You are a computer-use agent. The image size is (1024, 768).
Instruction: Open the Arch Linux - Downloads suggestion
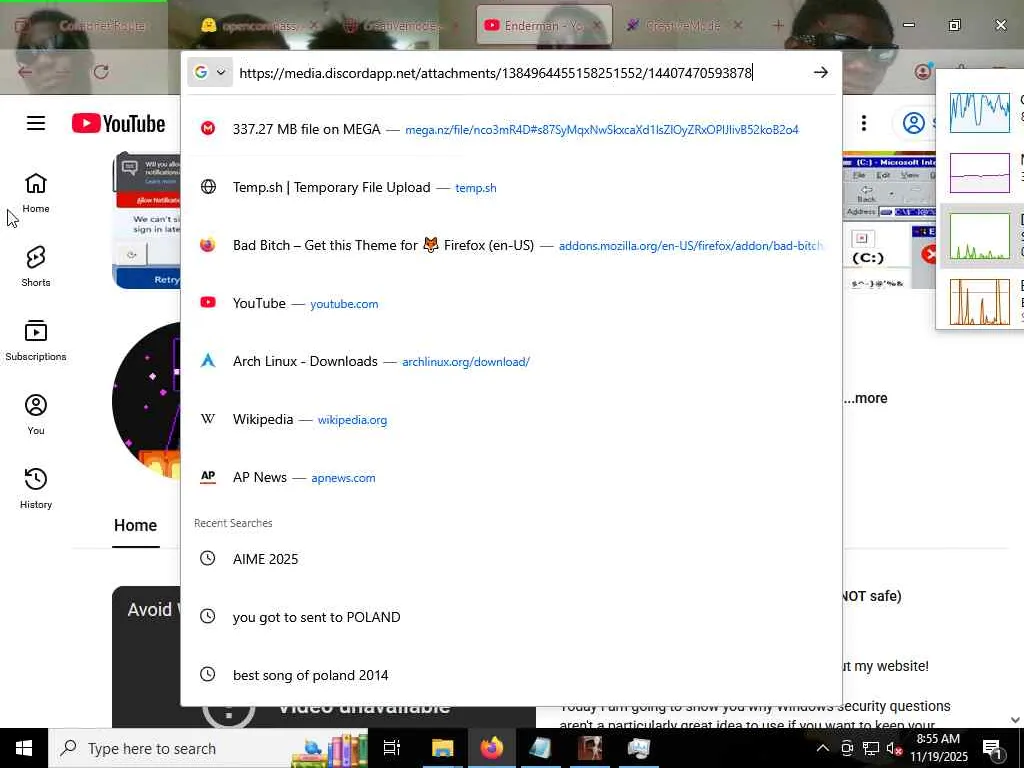[511, 361]
